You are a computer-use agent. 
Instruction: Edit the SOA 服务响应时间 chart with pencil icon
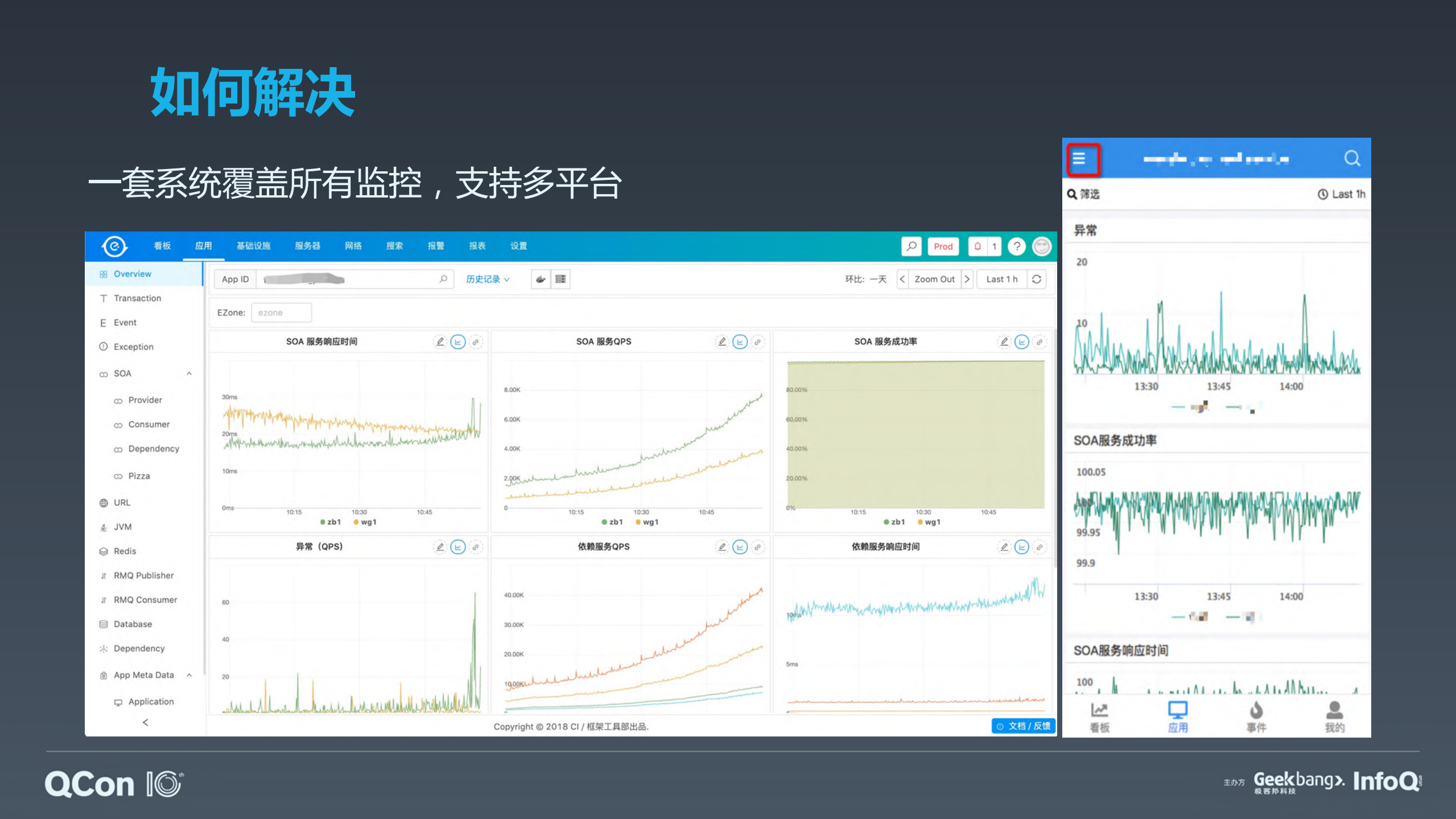click(441, 341)
